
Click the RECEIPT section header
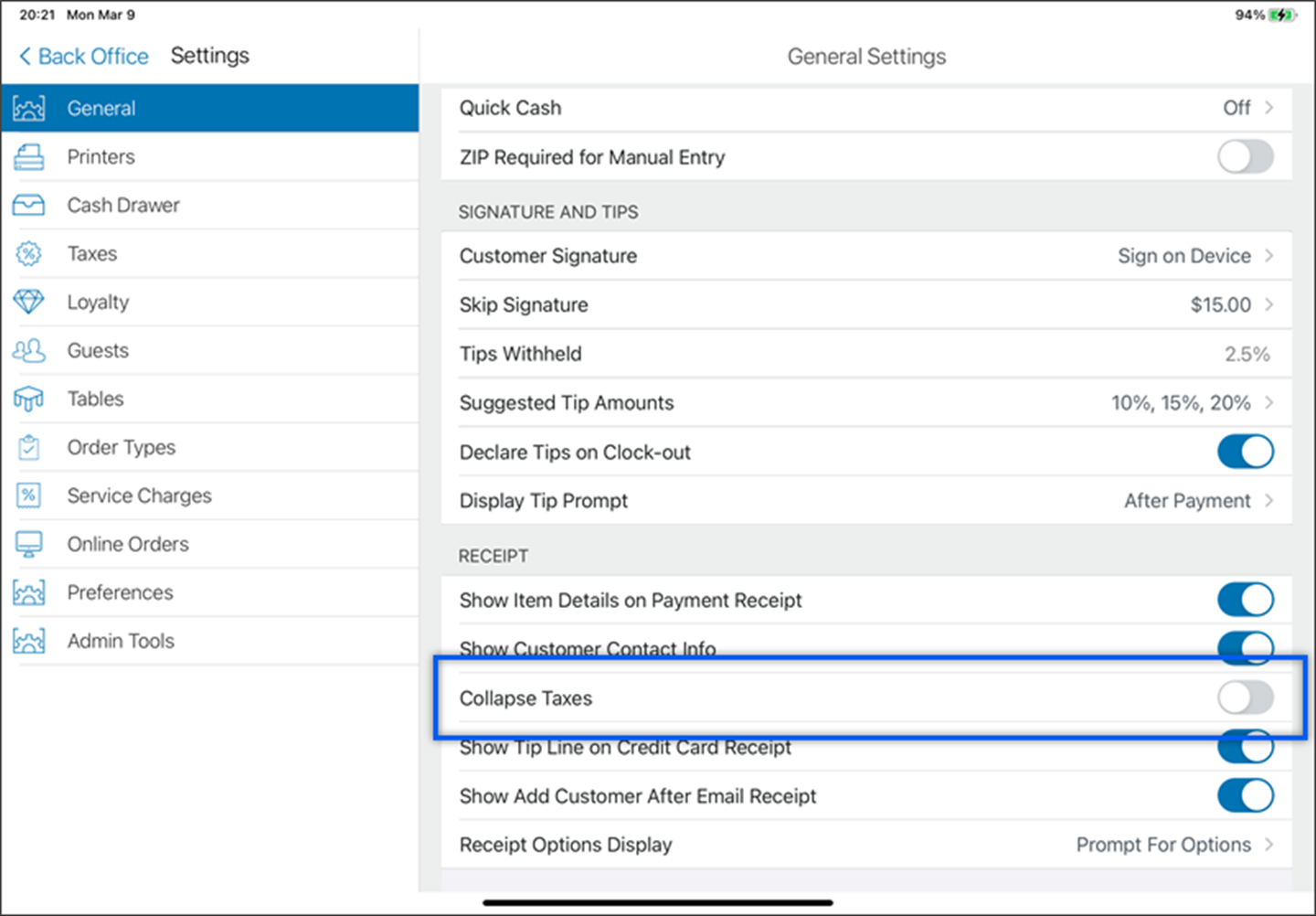(x=493, y=556)
